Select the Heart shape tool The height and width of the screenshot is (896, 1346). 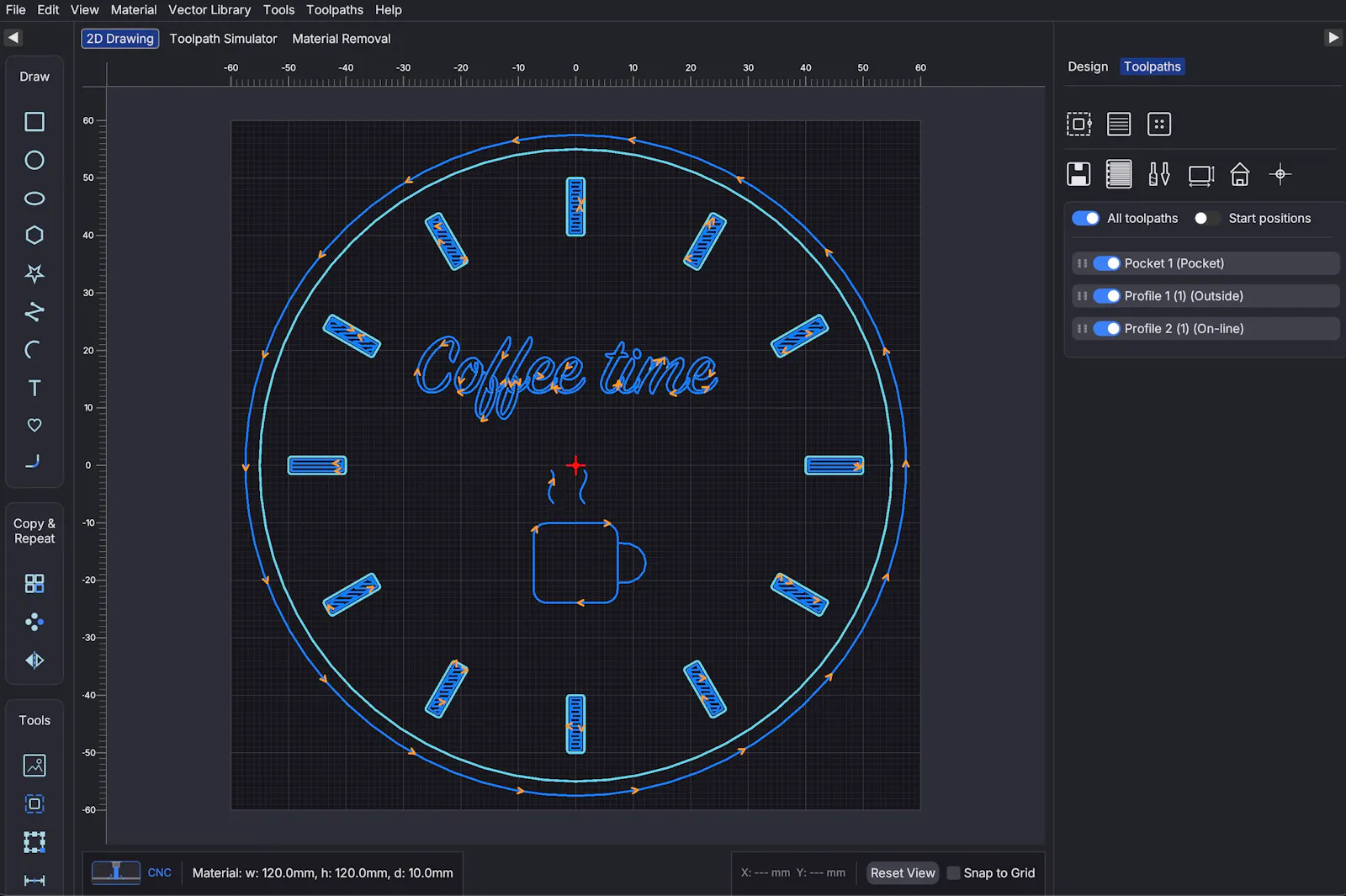(x=34, y=426)
